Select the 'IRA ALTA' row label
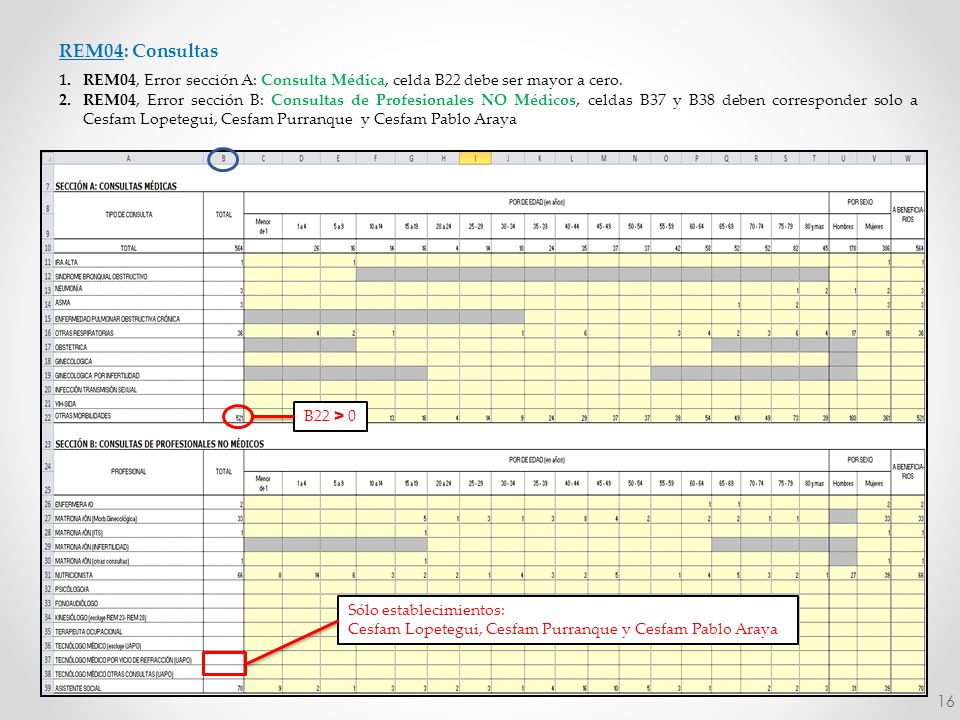This screenshot has width=960, height=720. (x=66, y=263)
